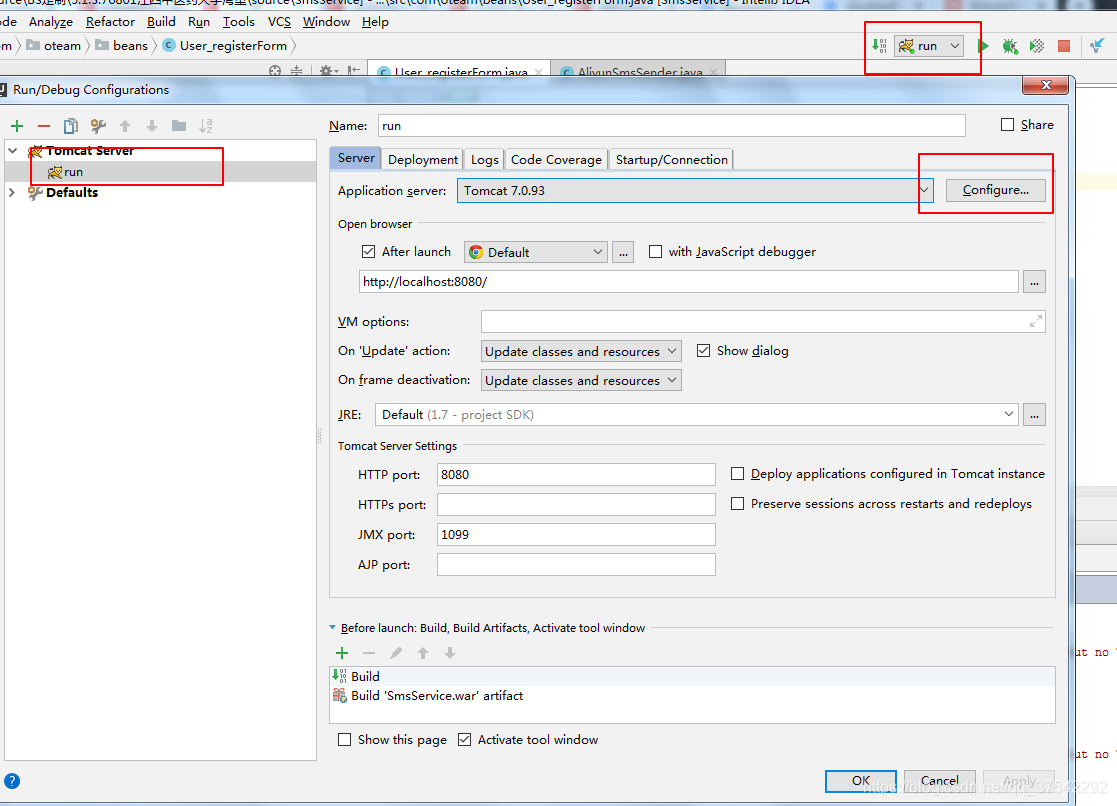Start debugging with the bug icon
1117x806 pixels.
click(1010, 46)
